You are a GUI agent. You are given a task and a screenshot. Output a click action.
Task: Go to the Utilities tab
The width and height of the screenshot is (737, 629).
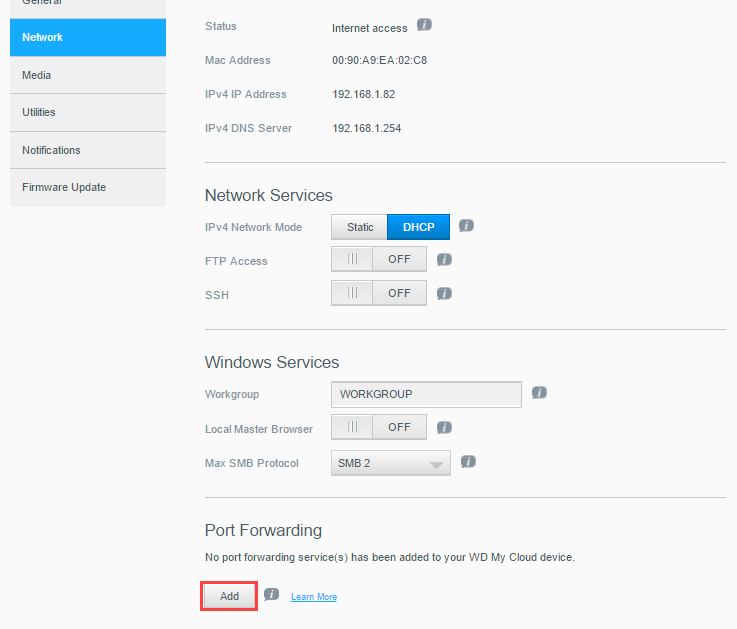coord(88,112)
